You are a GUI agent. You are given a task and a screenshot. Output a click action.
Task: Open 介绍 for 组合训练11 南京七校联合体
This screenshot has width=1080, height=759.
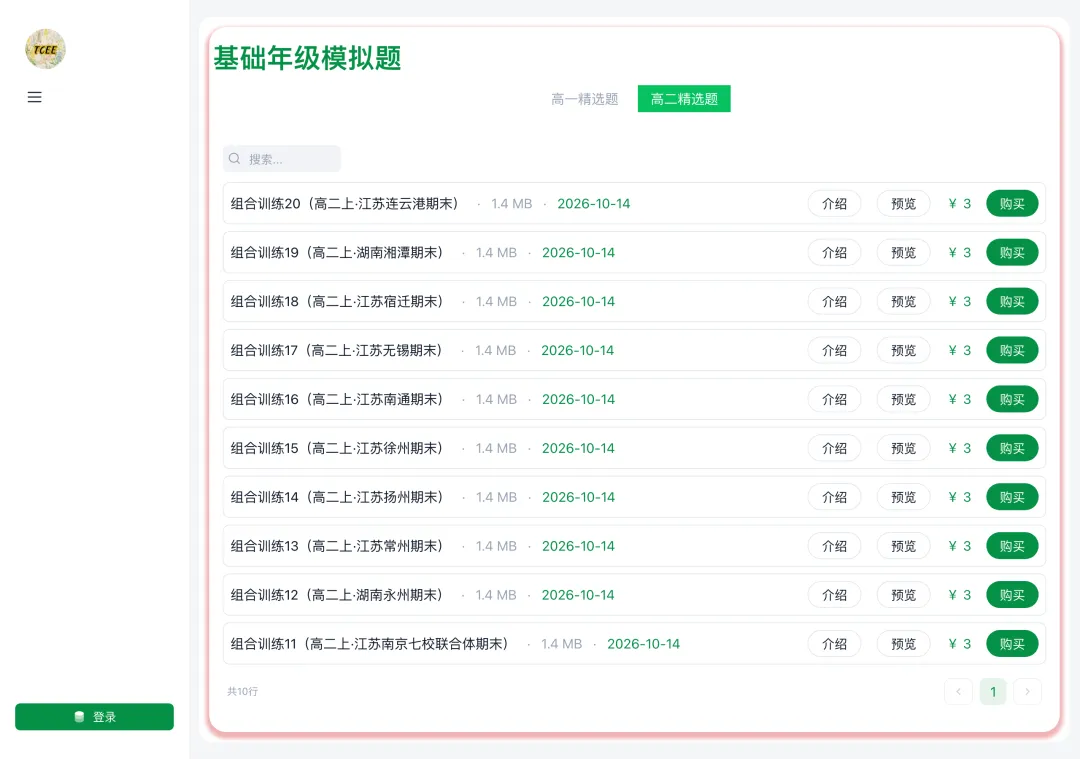834,643
